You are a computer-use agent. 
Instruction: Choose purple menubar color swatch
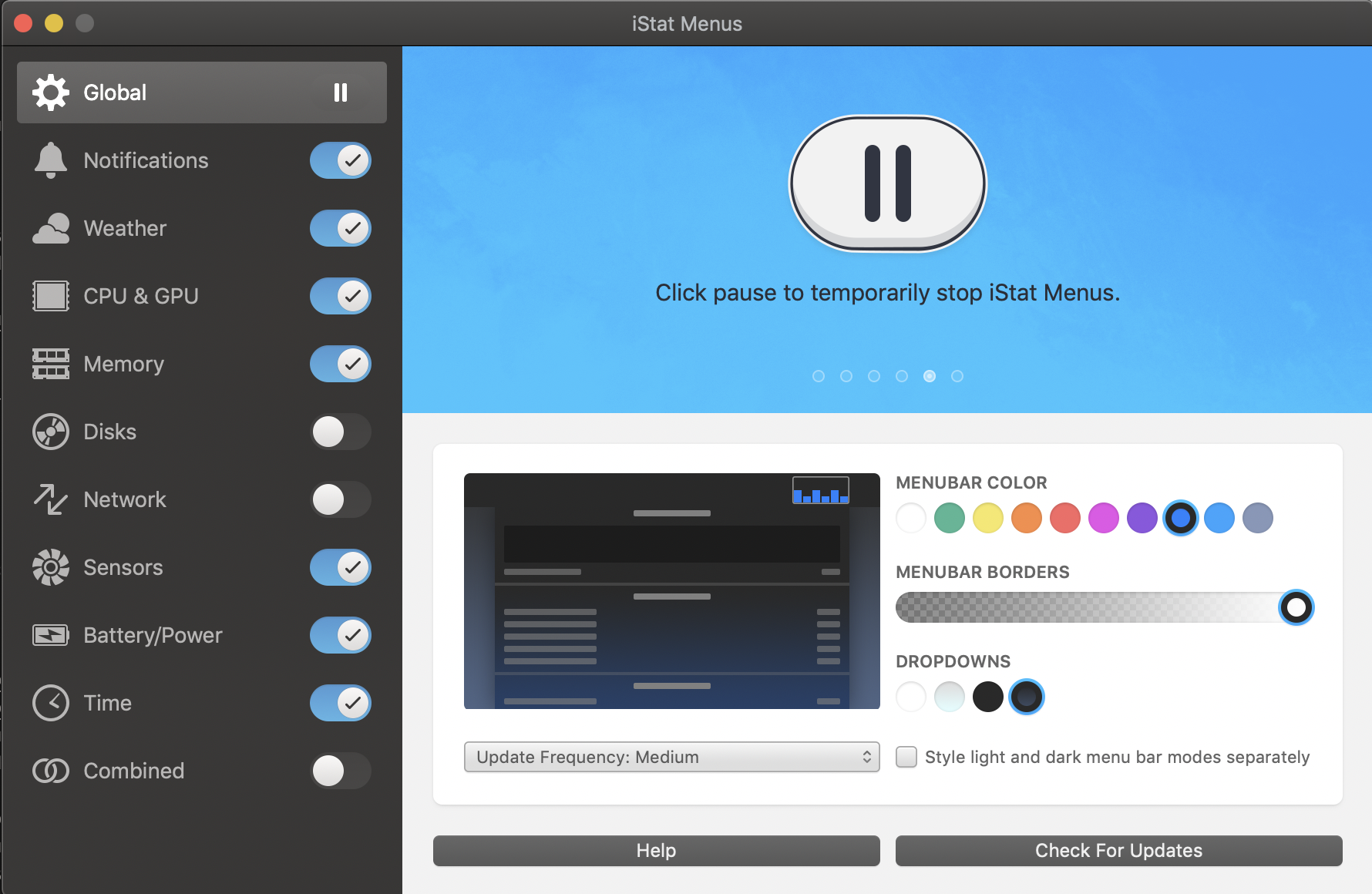coord(1142,518)
